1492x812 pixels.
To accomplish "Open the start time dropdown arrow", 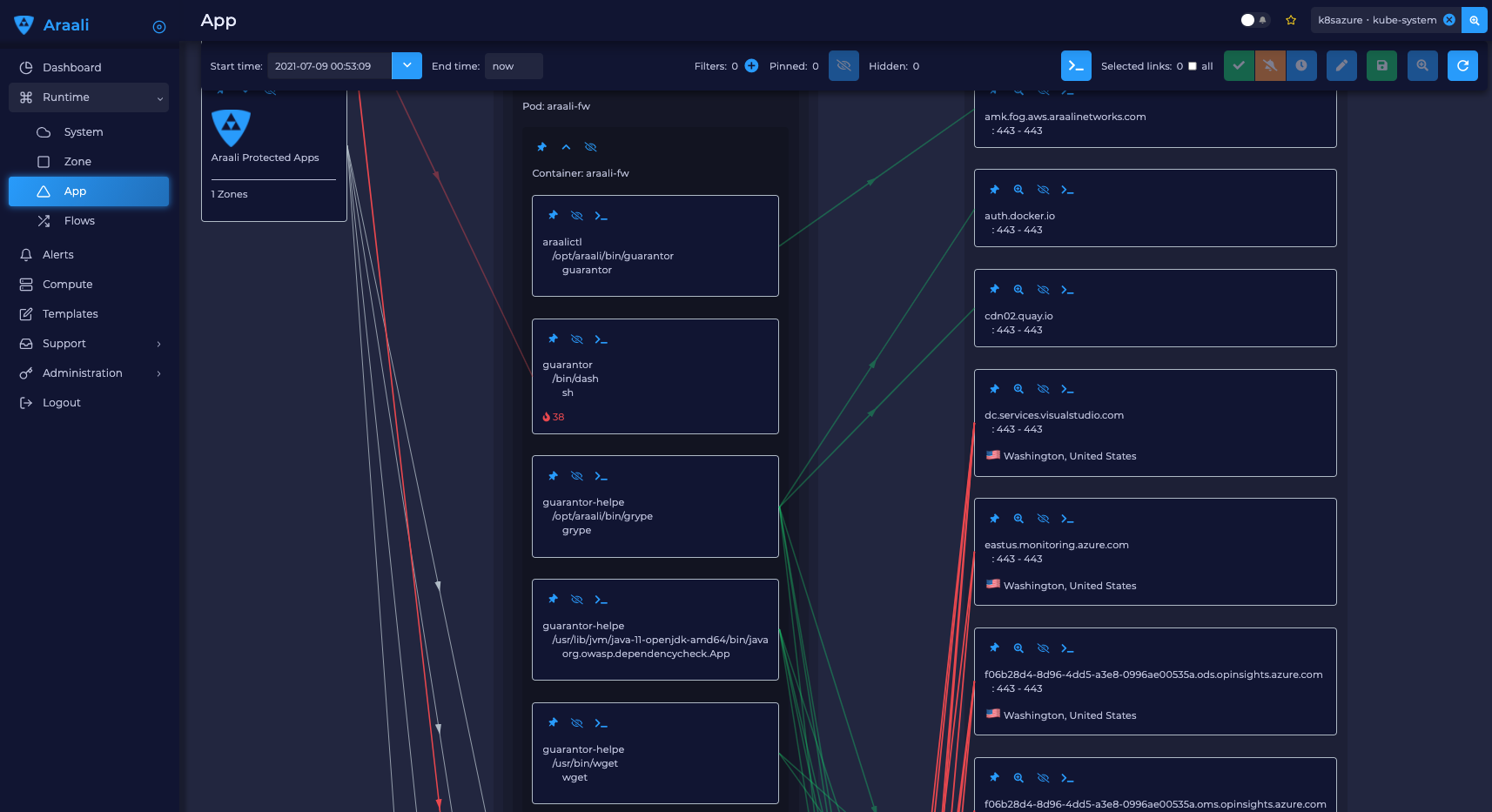I will pyautogui.click(x=407, y=66).
